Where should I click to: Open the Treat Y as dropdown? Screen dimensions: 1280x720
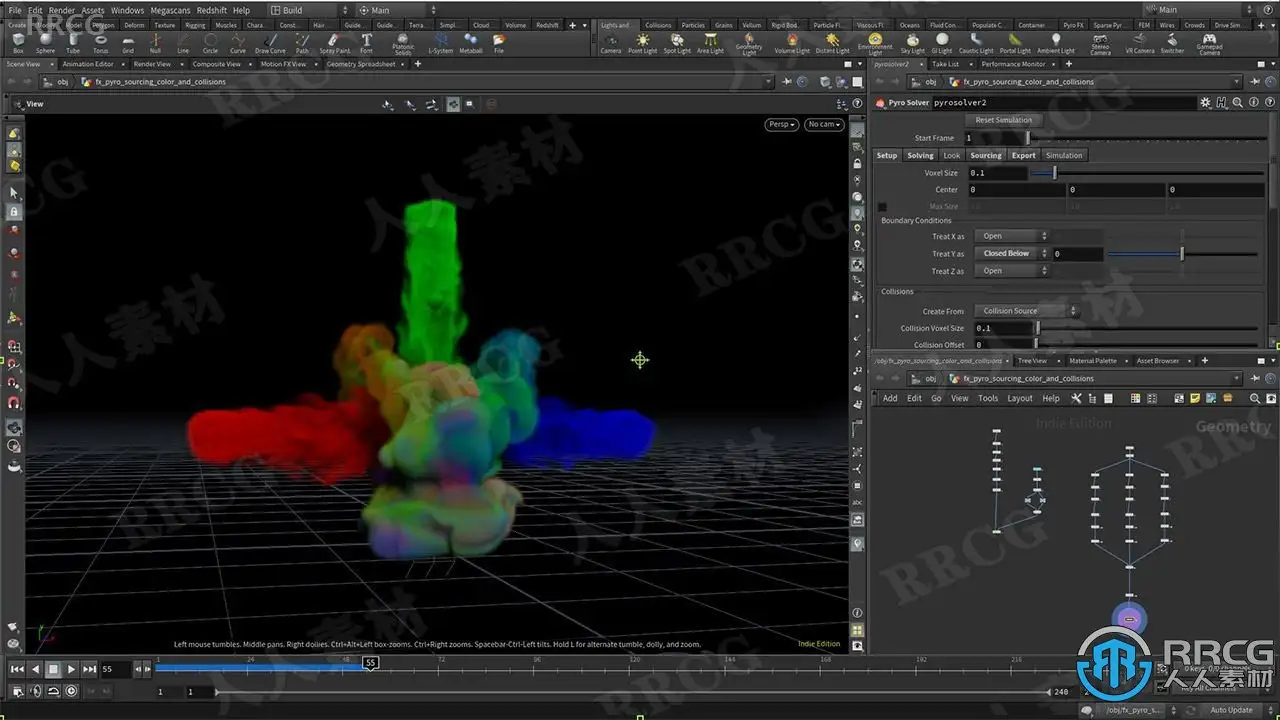pyautogui.click(x=1011, y=254)
